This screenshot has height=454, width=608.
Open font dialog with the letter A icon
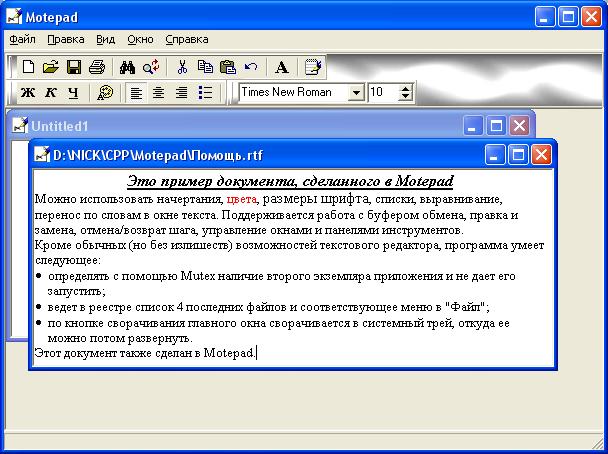(282, 67)
